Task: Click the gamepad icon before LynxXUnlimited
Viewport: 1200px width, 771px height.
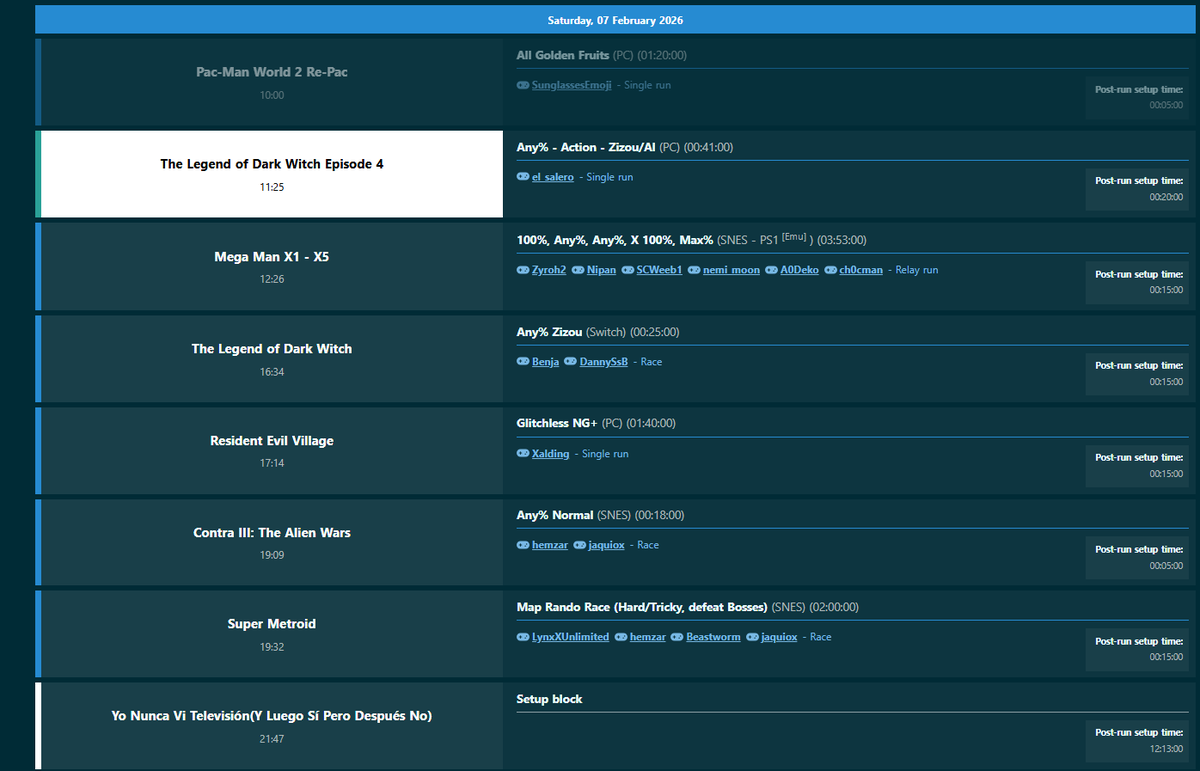Action: [x=523, y=637]
